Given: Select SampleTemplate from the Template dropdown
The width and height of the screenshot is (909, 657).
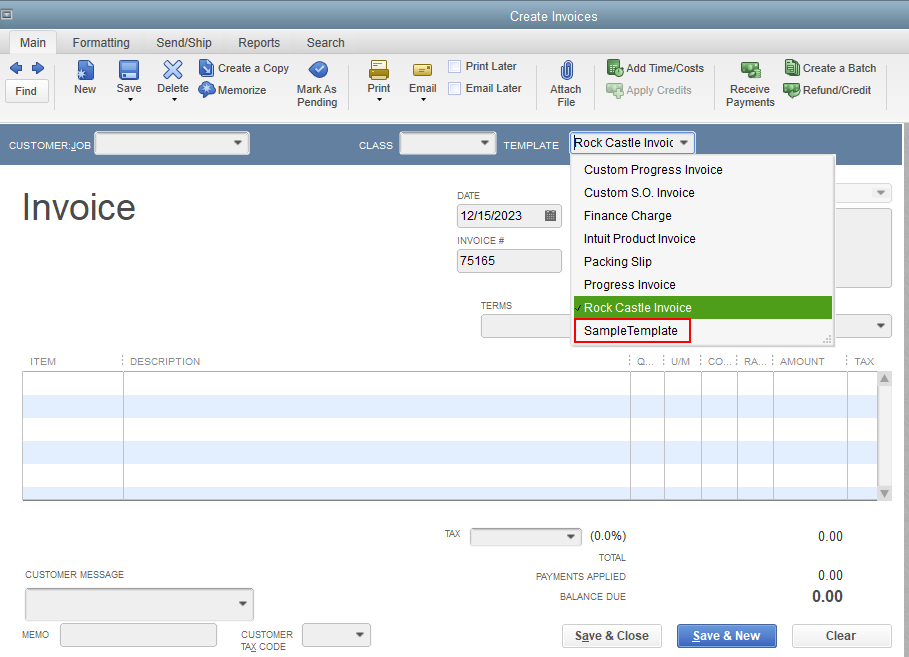Looking at the screenshot, I should click(631, 330).
